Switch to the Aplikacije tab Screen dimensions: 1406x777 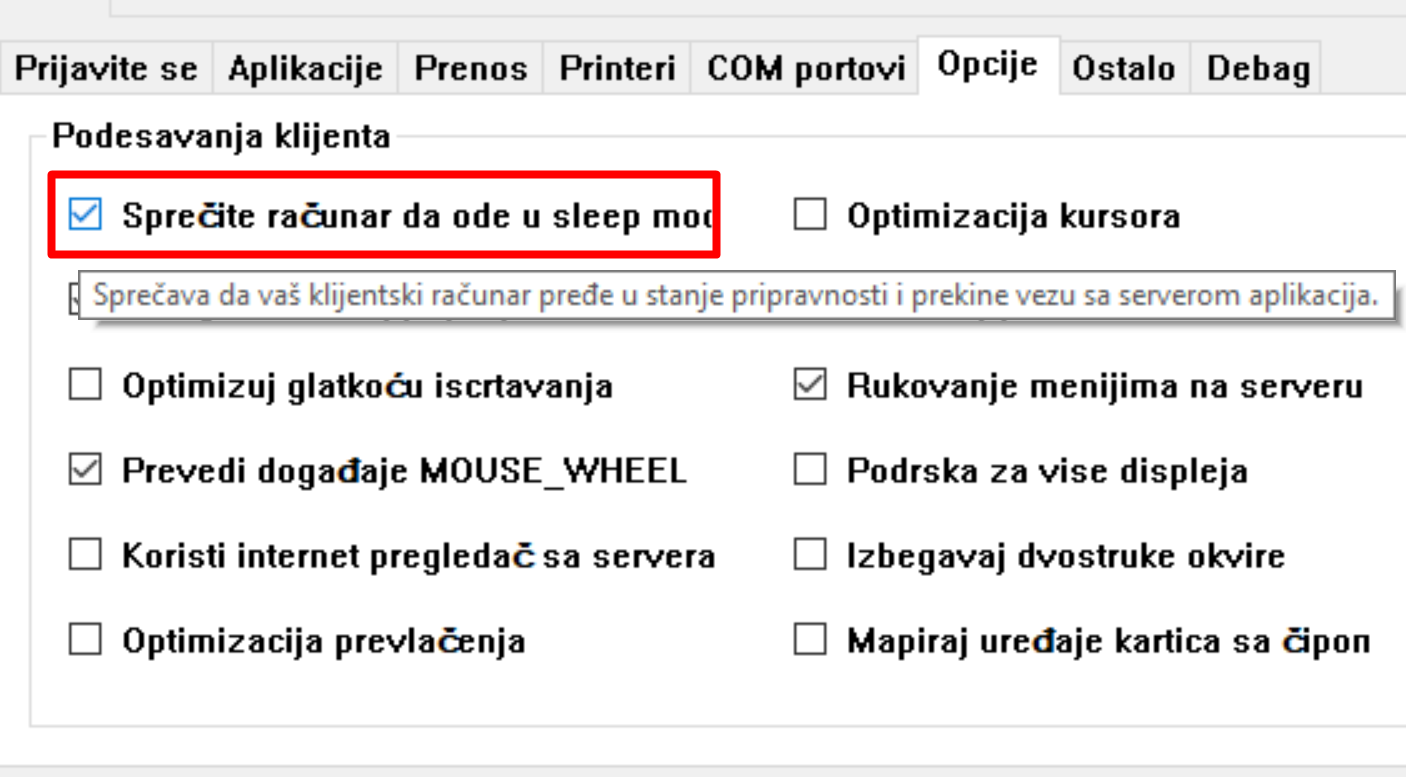click(x=305, y=69)
